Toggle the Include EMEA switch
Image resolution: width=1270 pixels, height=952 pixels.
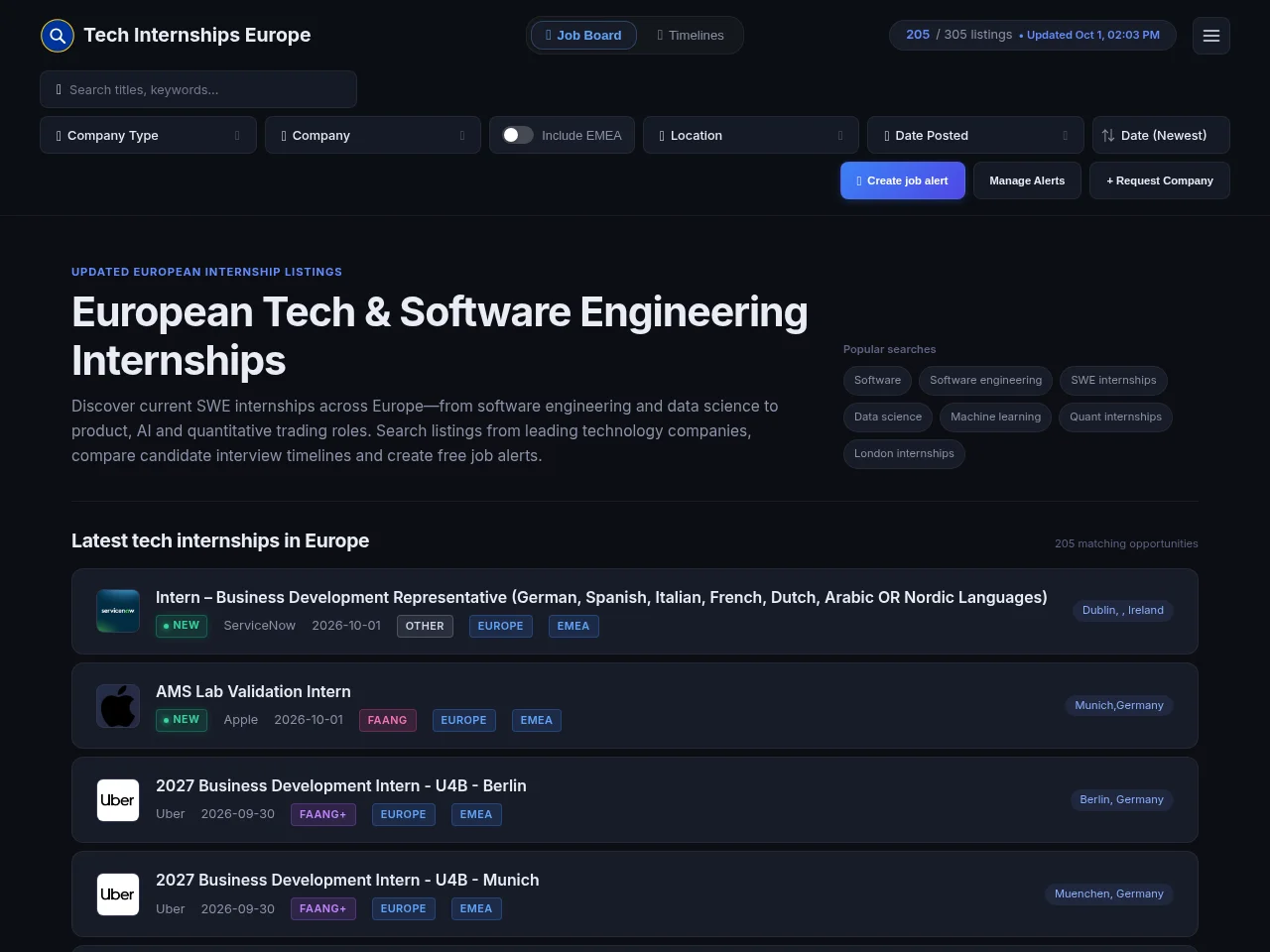[517, 135]
